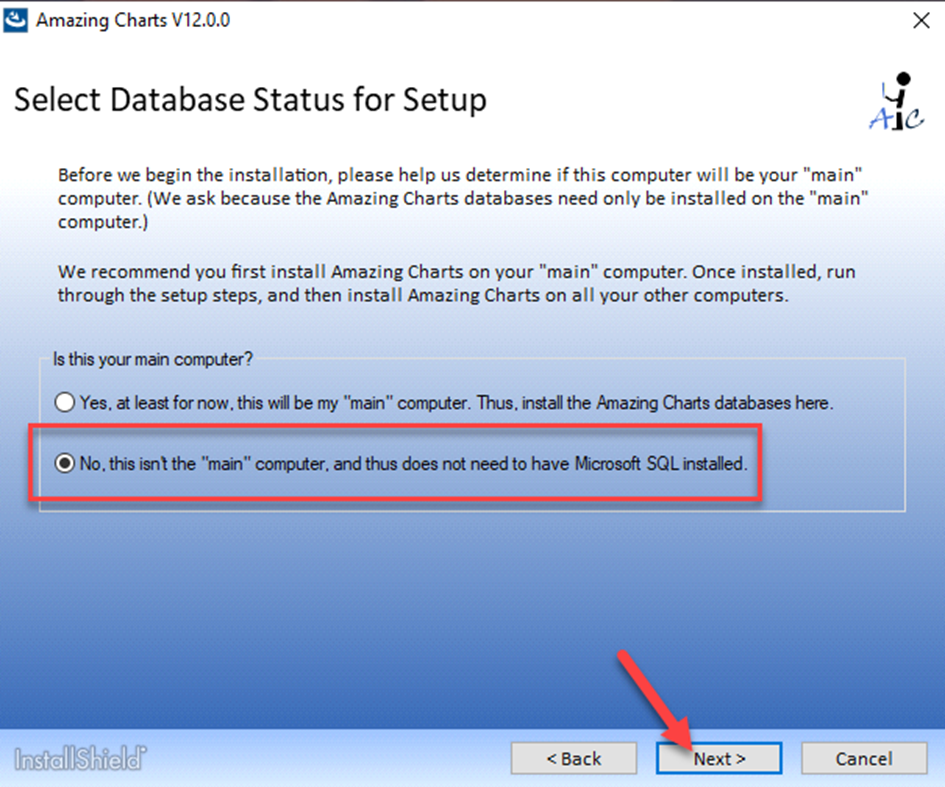Click the InstallShield logo at bottom left

click(80, 757)
